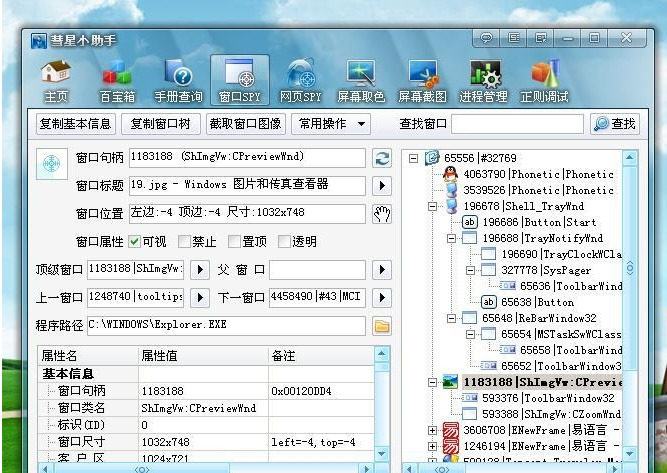
Task: Switch to the 网页SPY tool
Action: (300, 81)
